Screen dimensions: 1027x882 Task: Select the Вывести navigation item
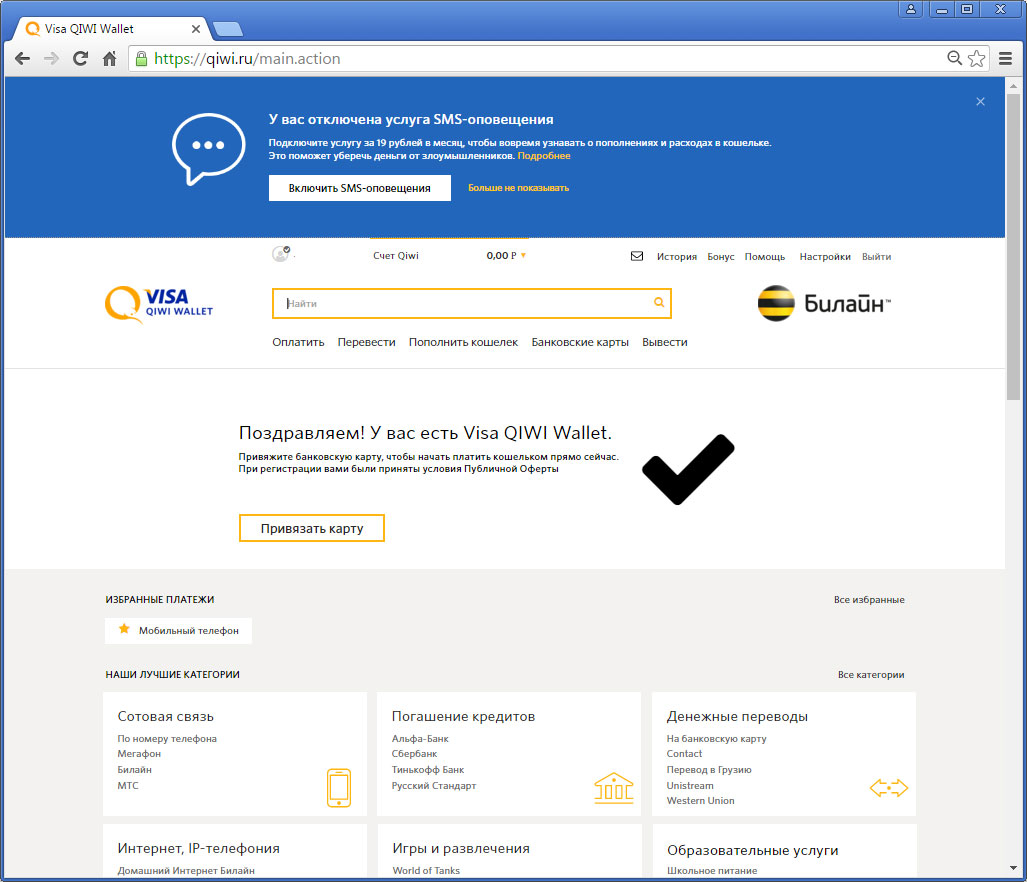(665, 342)
